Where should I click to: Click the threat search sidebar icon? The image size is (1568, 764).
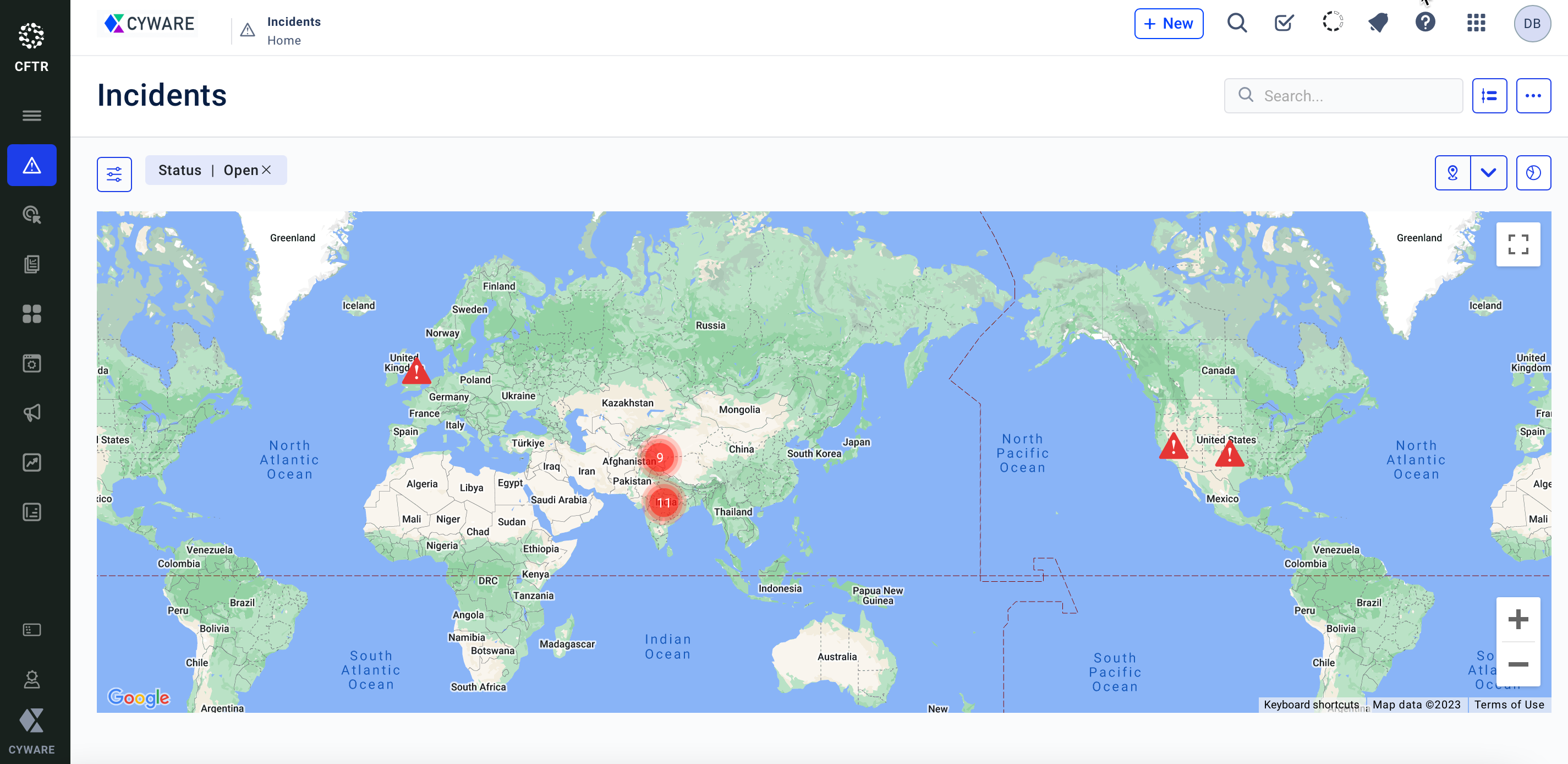(32, 215)
